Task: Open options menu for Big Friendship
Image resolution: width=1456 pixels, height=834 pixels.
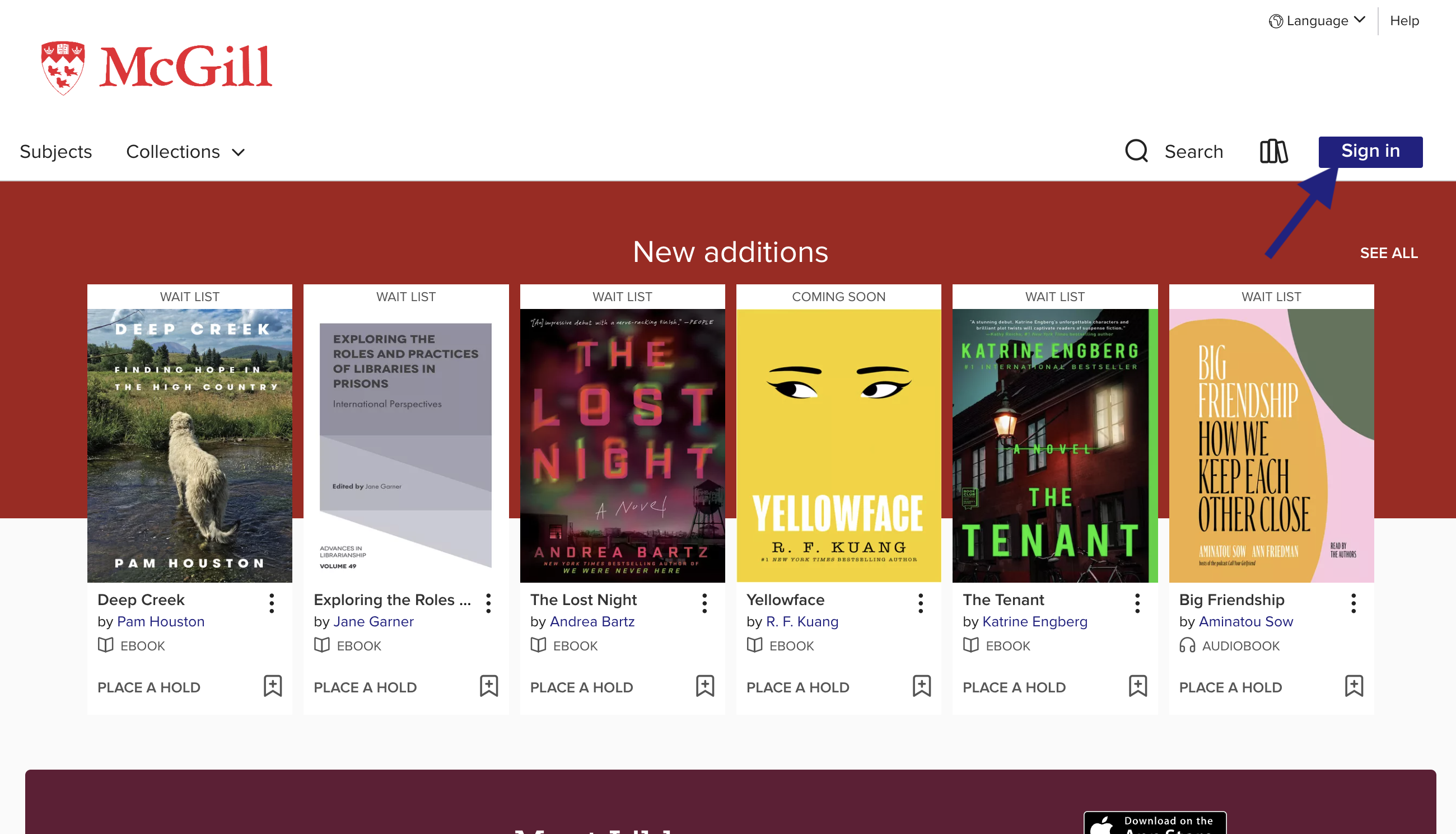Action: (1354, 603)
